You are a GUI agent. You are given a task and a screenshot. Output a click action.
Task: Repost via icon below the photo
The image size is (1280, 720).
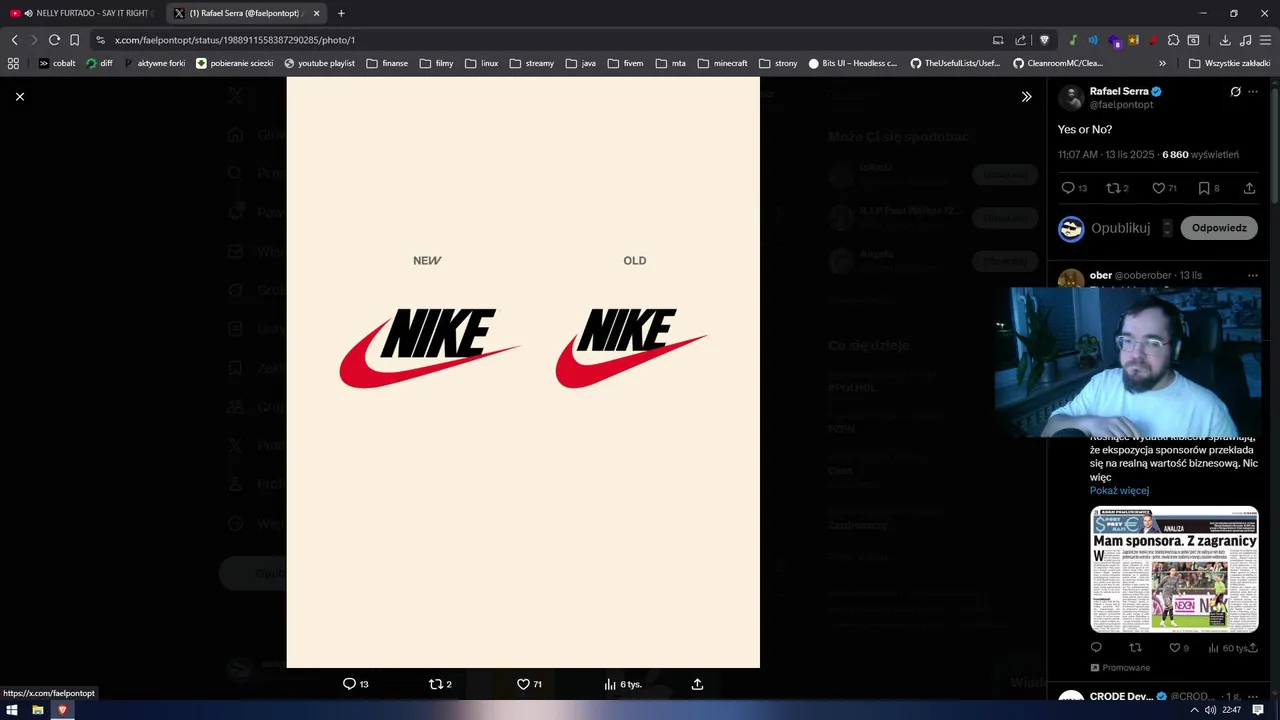[435, 684]
